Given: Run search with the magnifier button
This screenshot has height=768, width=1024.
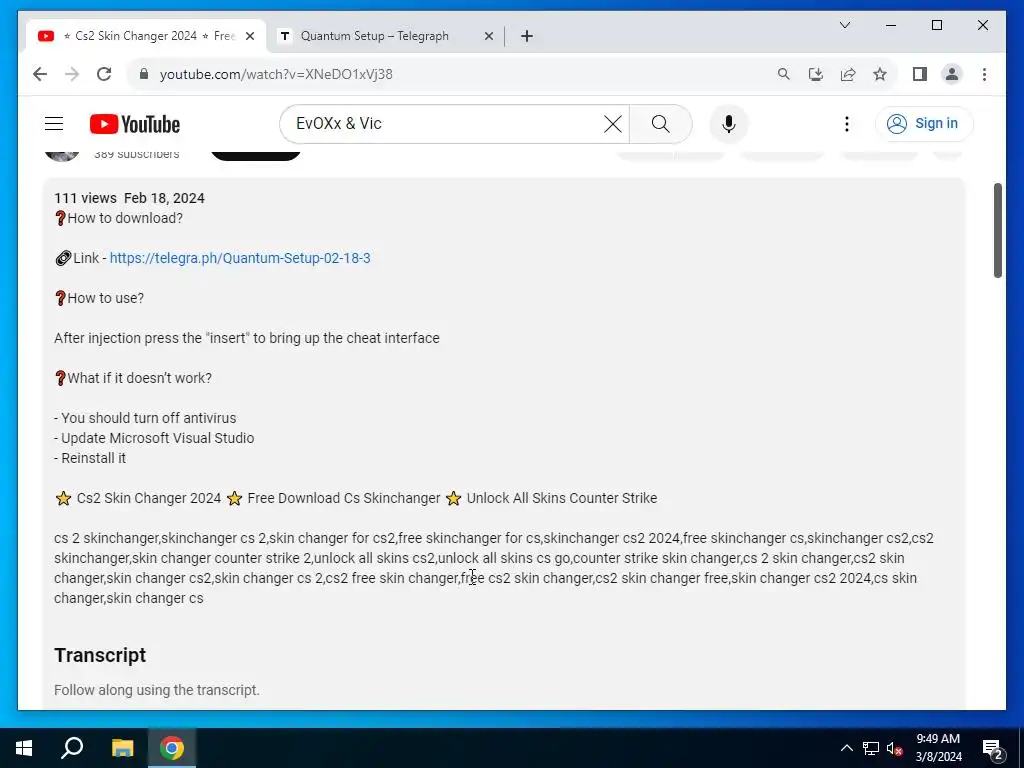Looking at the screenshot, I should pyautogui.click(x=660, y=124).
